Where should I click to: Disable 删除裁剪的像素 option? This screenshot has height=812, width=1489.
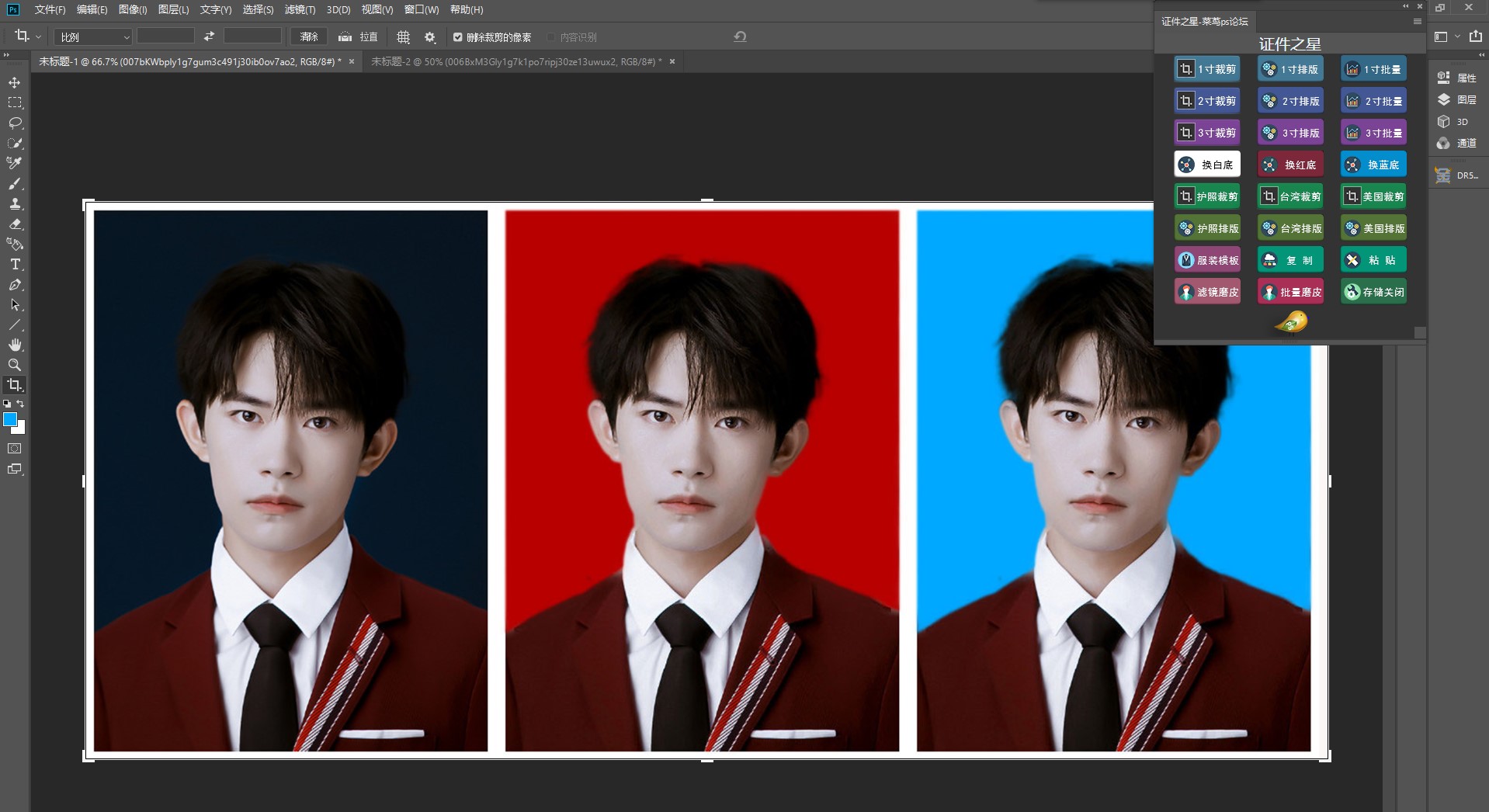pos(457,36)
